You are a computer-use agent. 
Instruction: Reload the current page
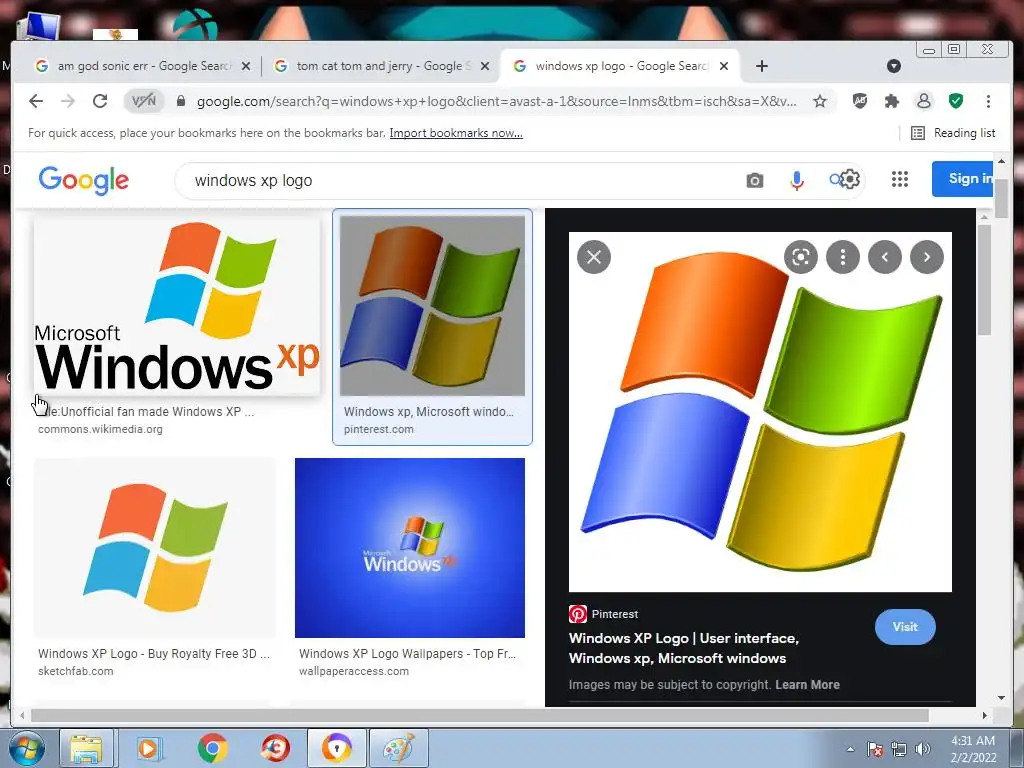(x=100, y=101)
